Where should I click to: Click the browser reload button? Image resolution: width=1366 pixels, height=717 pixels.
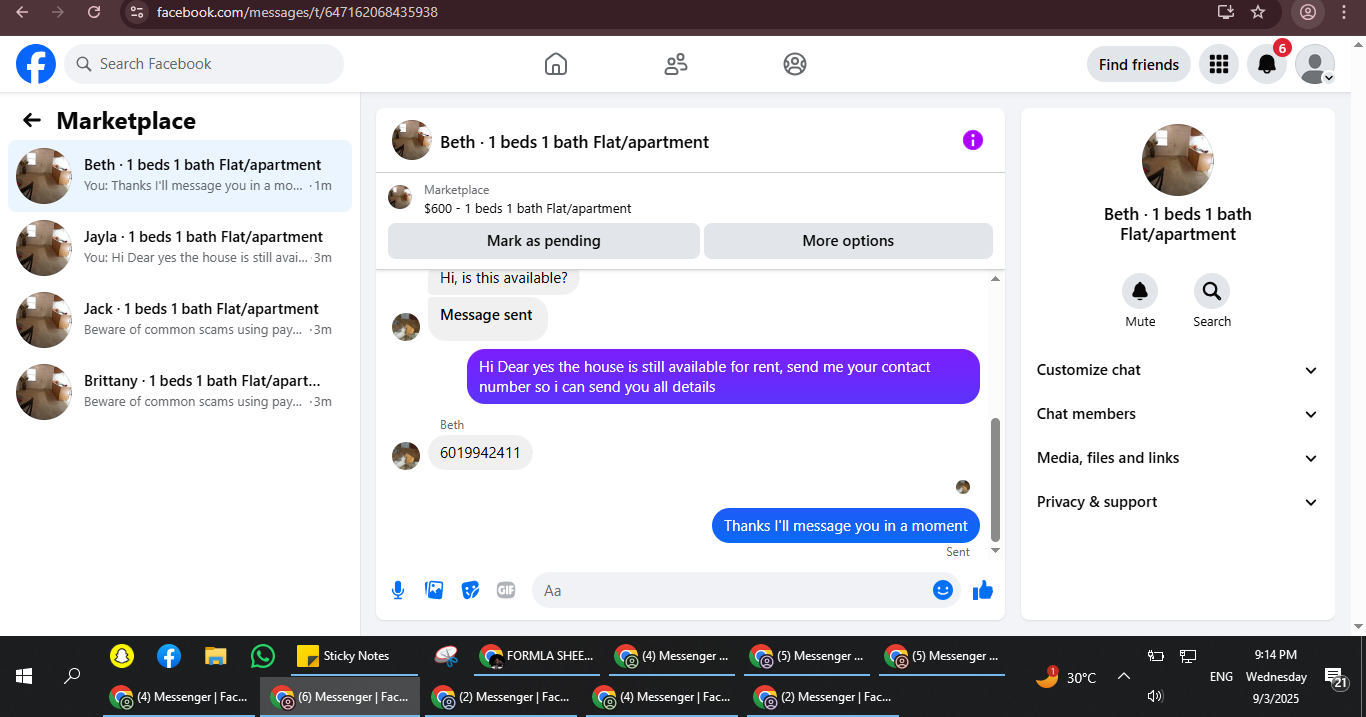(x=94, y=12)
